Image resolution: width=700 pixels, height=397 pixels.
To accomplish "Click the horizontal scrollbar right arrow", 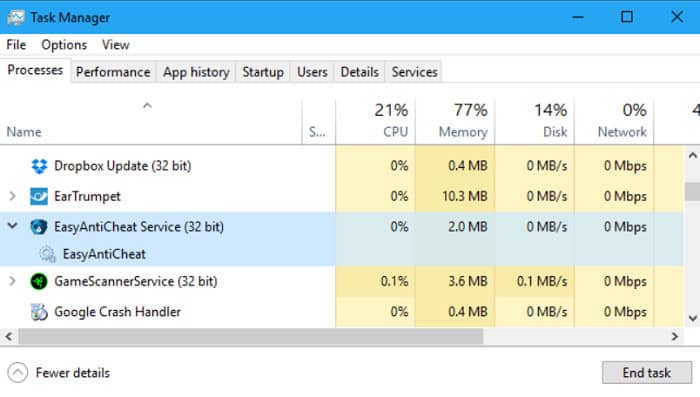I will 675,337.
